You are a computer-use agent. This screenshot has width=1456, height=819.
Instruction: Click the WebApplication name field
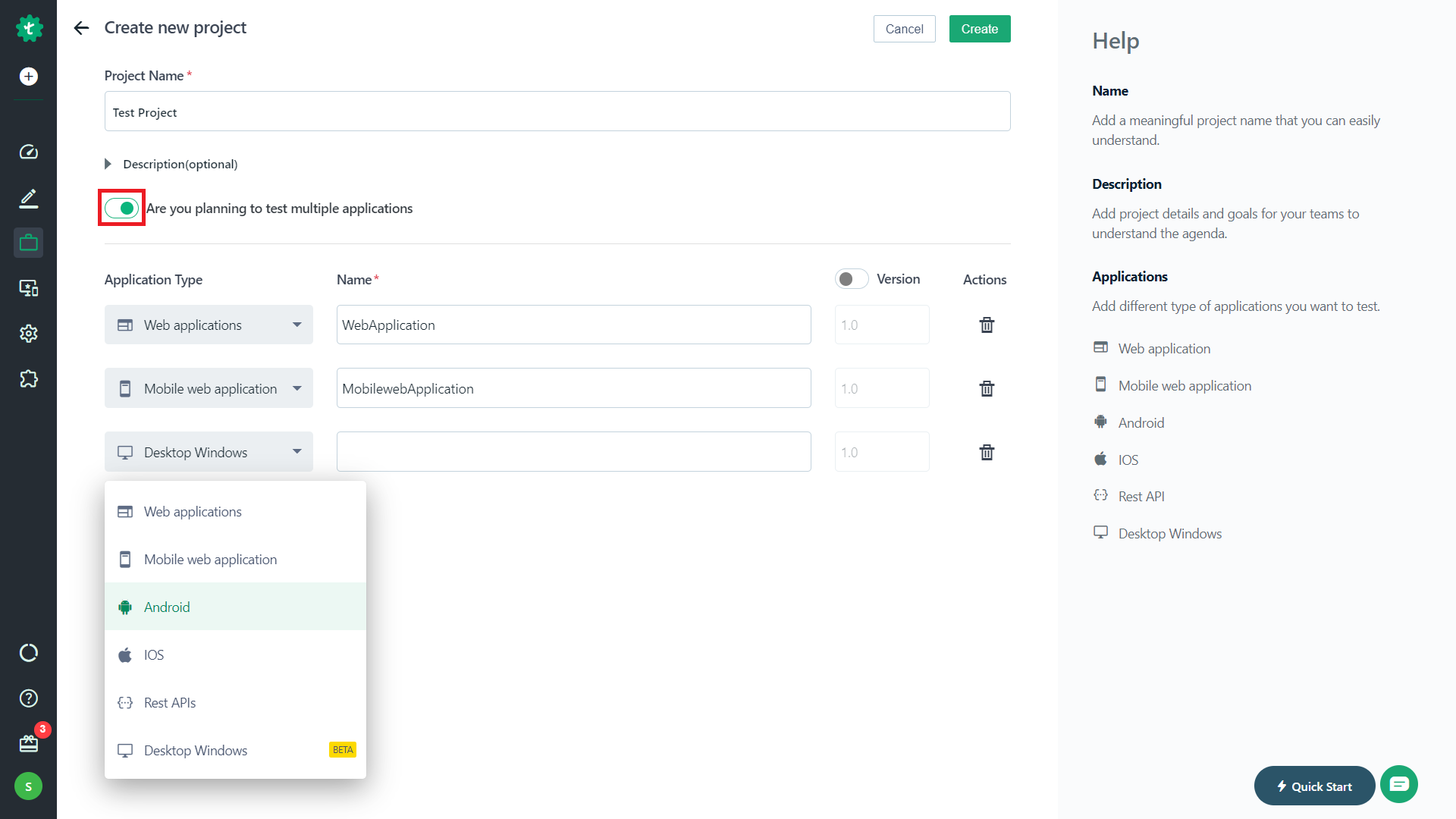(x=574, y=325)
